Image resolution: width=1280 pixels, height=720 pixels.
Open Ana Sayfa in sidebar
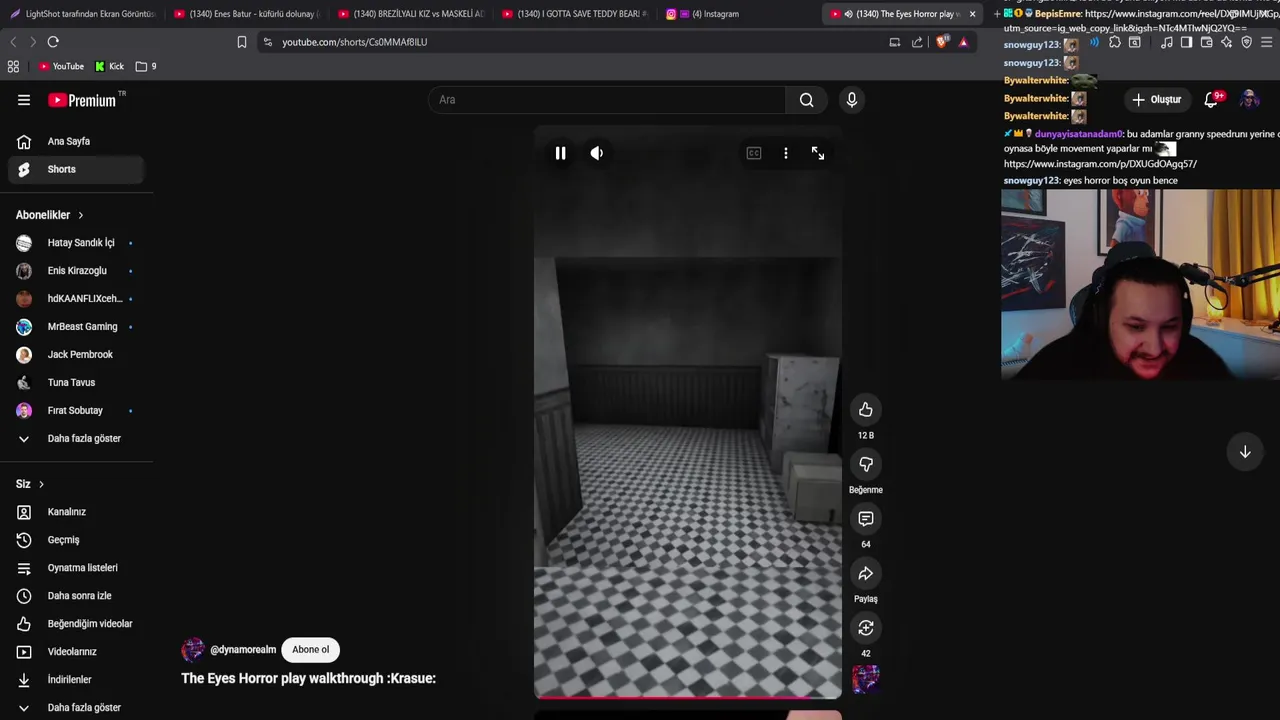77,141
